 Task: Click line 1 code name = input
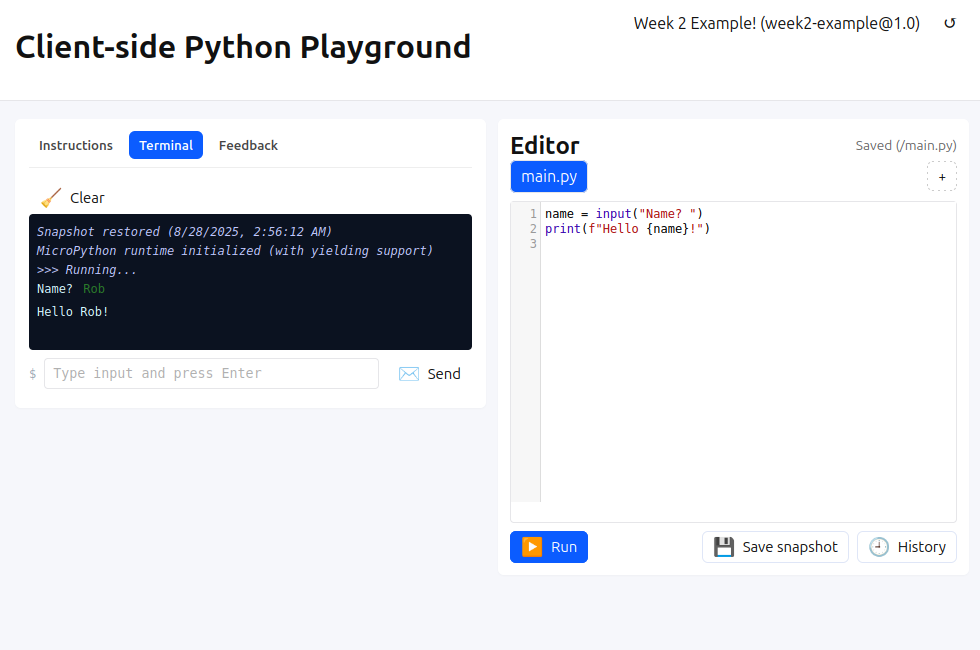tap(624, 214)
